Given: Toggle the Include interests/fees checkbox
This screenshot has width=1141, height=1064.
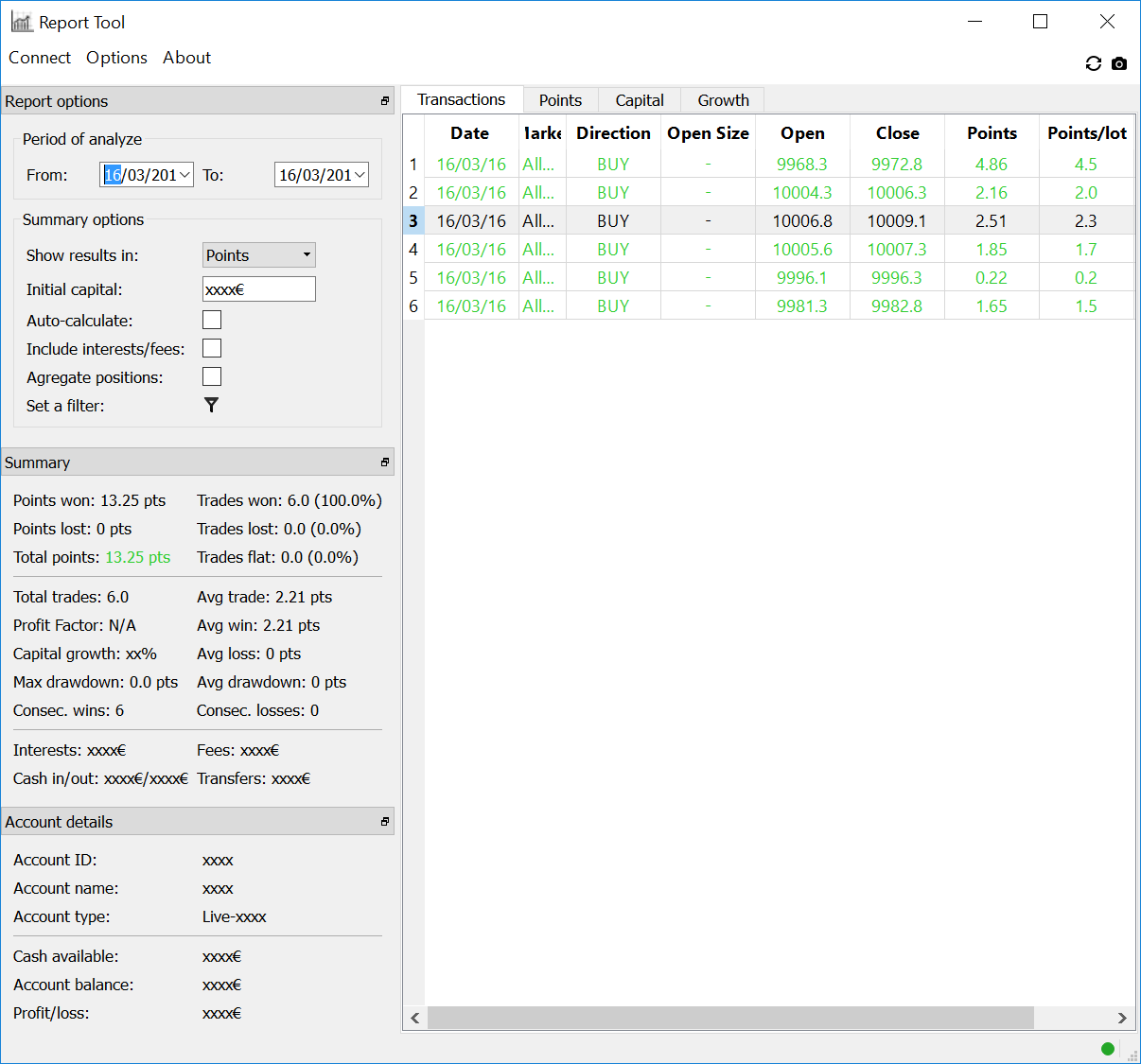Looking at the screenshot, I should pyautogui.click(x=212, y=349).
